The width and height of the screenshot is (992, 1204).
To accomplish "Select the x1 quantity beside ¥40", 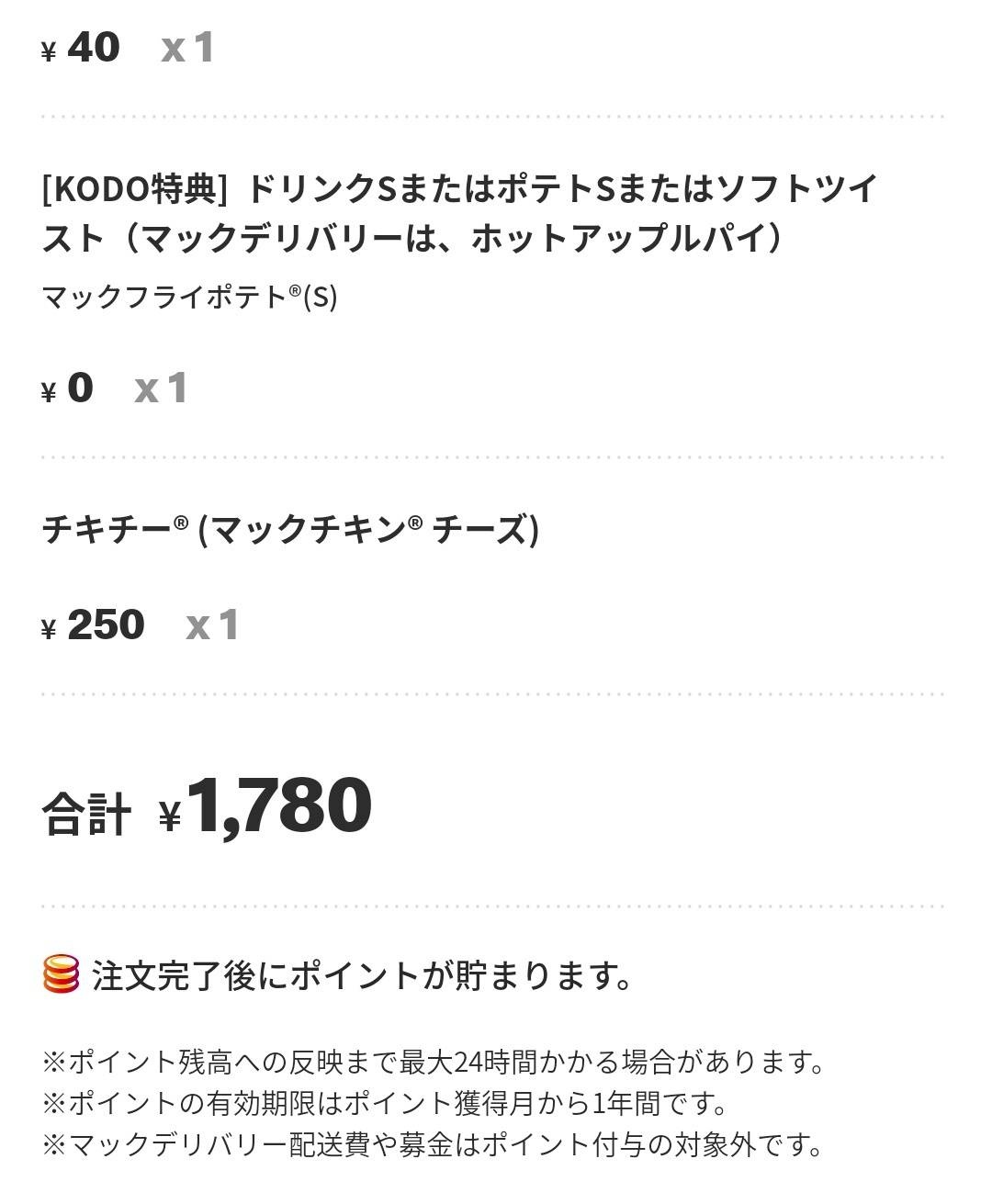I will click(x=187, y=48).
